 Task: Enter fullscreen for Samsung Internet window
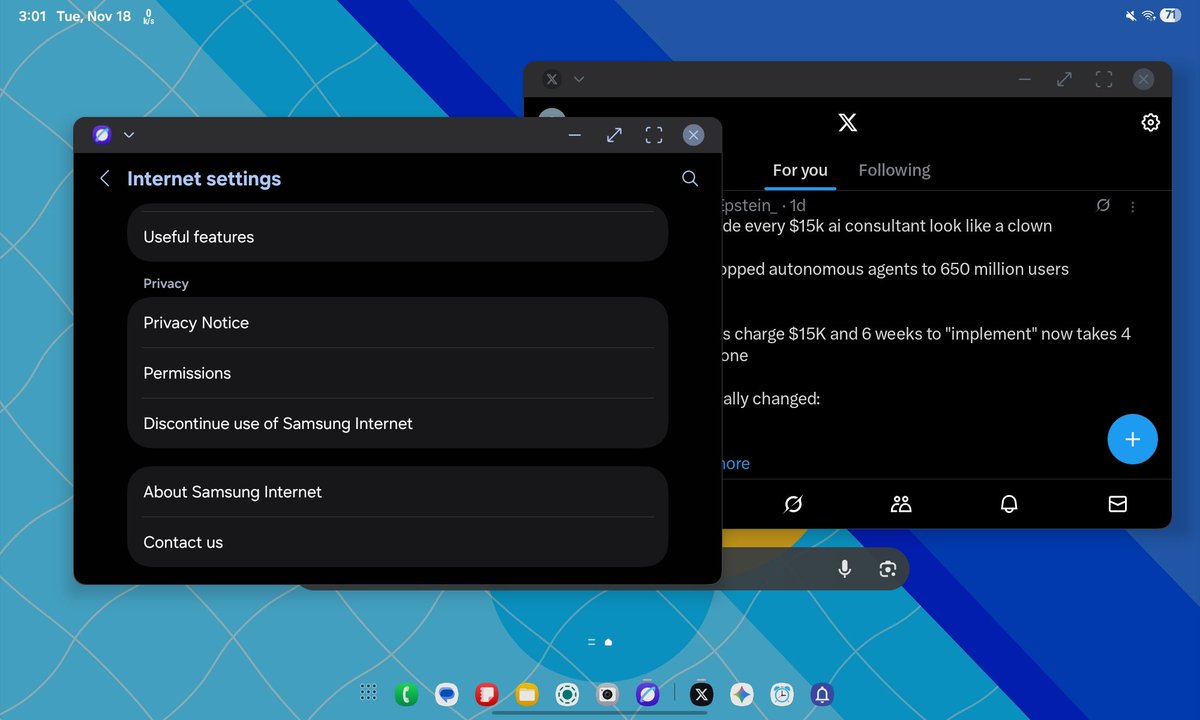point(654,135)
